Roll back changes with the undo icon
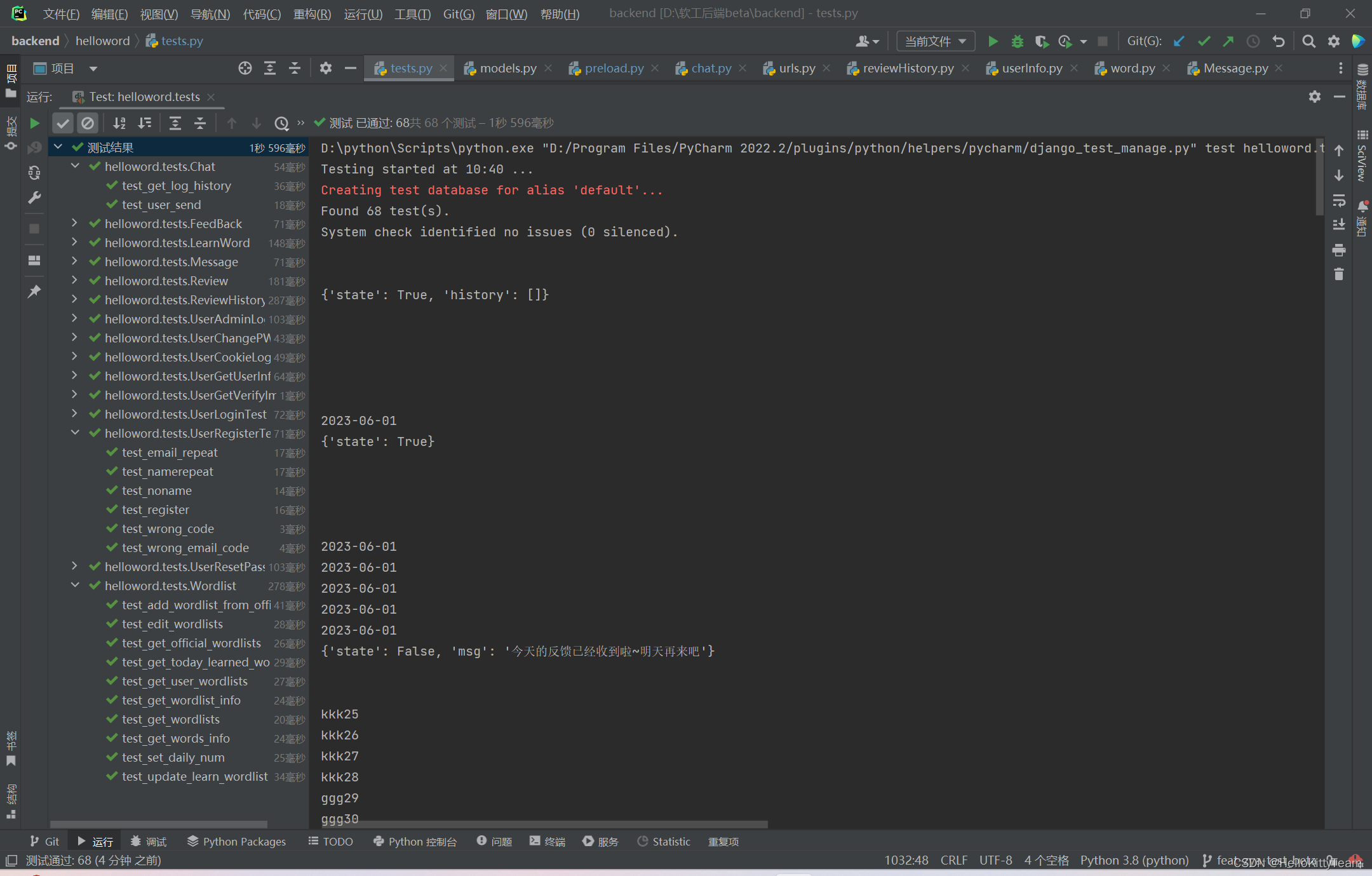1372x876 pixels. tap(1279, 41)
